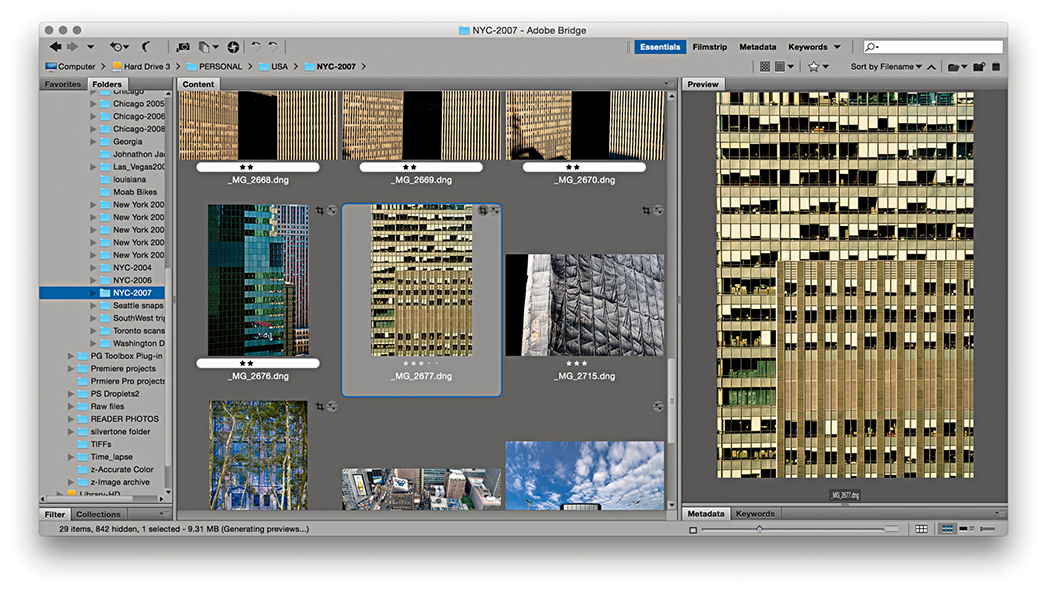The height and width of the screenshot is (592, 1047).
Task: Select the _MG_2676.dng thumbnail
Action: (x=258, y=280)
